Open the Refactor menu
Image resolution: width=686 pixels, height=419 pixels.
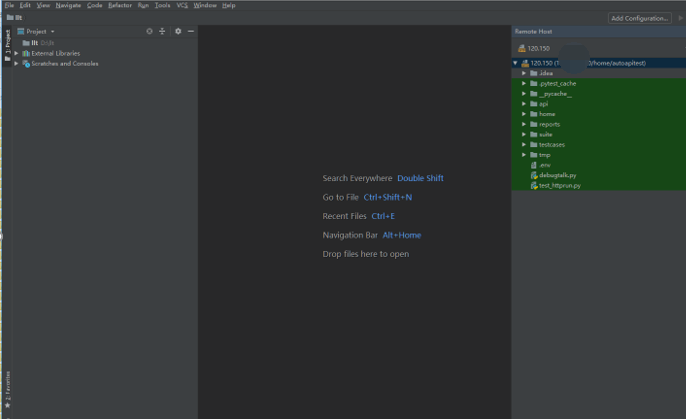[x=119, y=5]
